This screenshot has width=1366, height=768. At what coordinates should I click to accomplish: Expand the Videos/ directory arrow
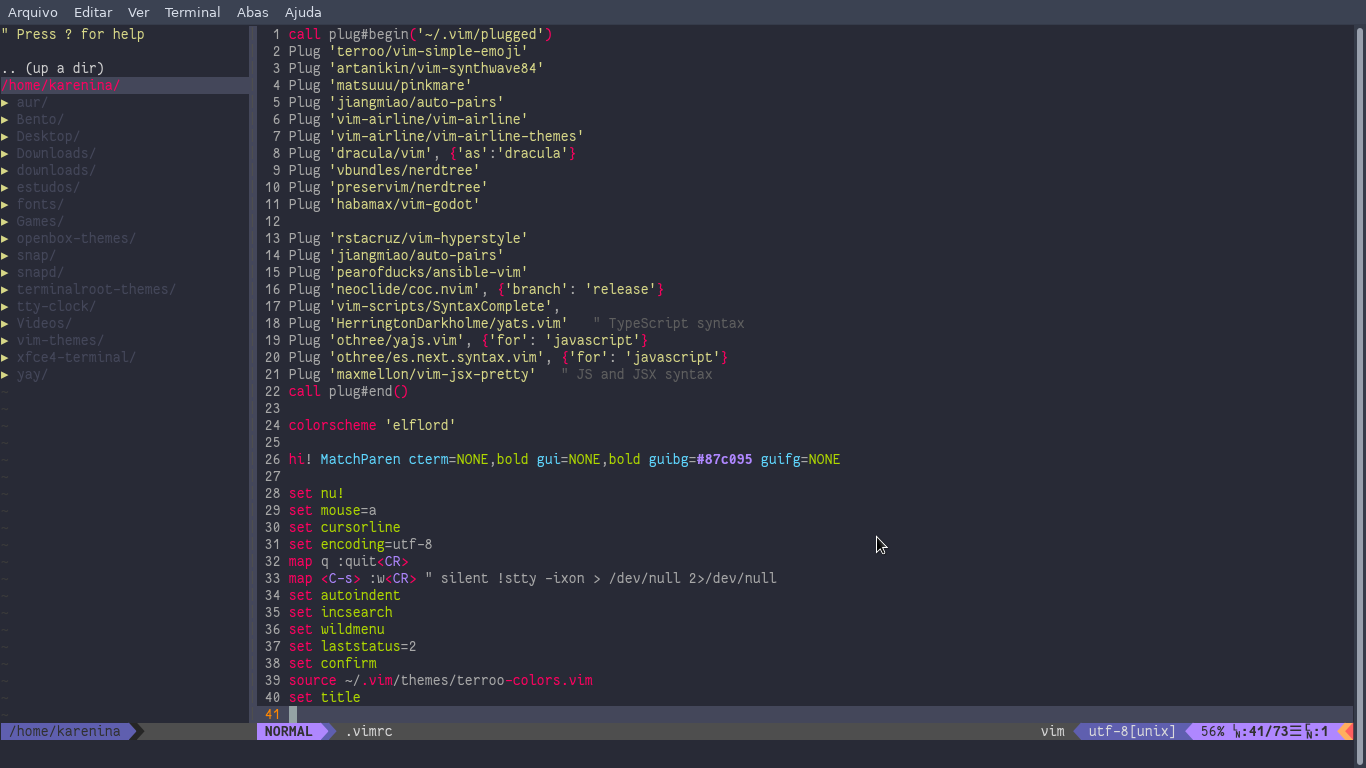pyautogui.click(x=5, y=323)
